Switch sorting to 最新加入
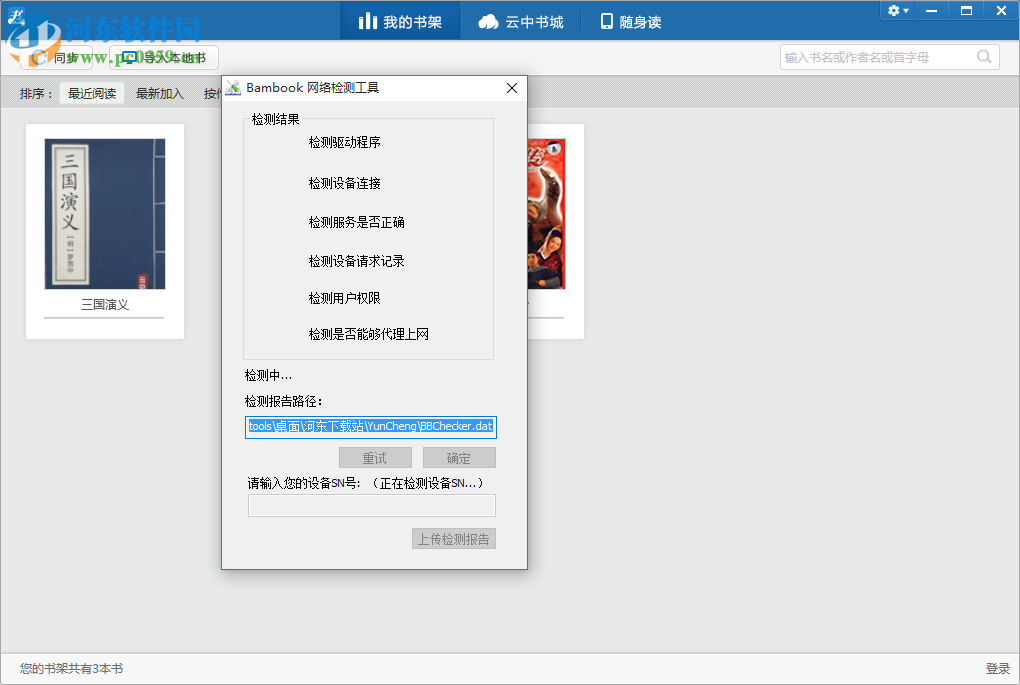 pos(160,93)
